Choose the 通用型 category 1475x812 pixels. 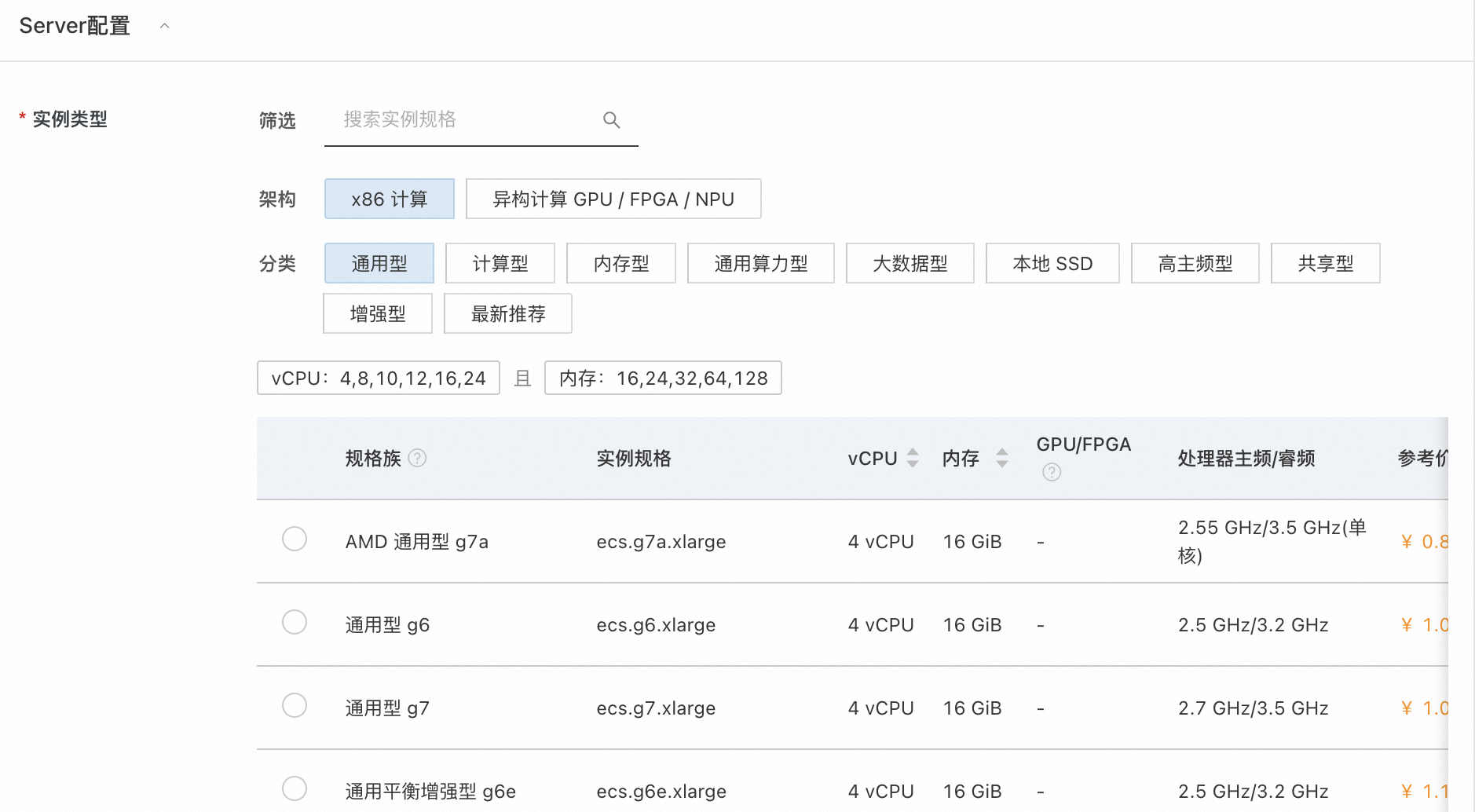(379, 263)
